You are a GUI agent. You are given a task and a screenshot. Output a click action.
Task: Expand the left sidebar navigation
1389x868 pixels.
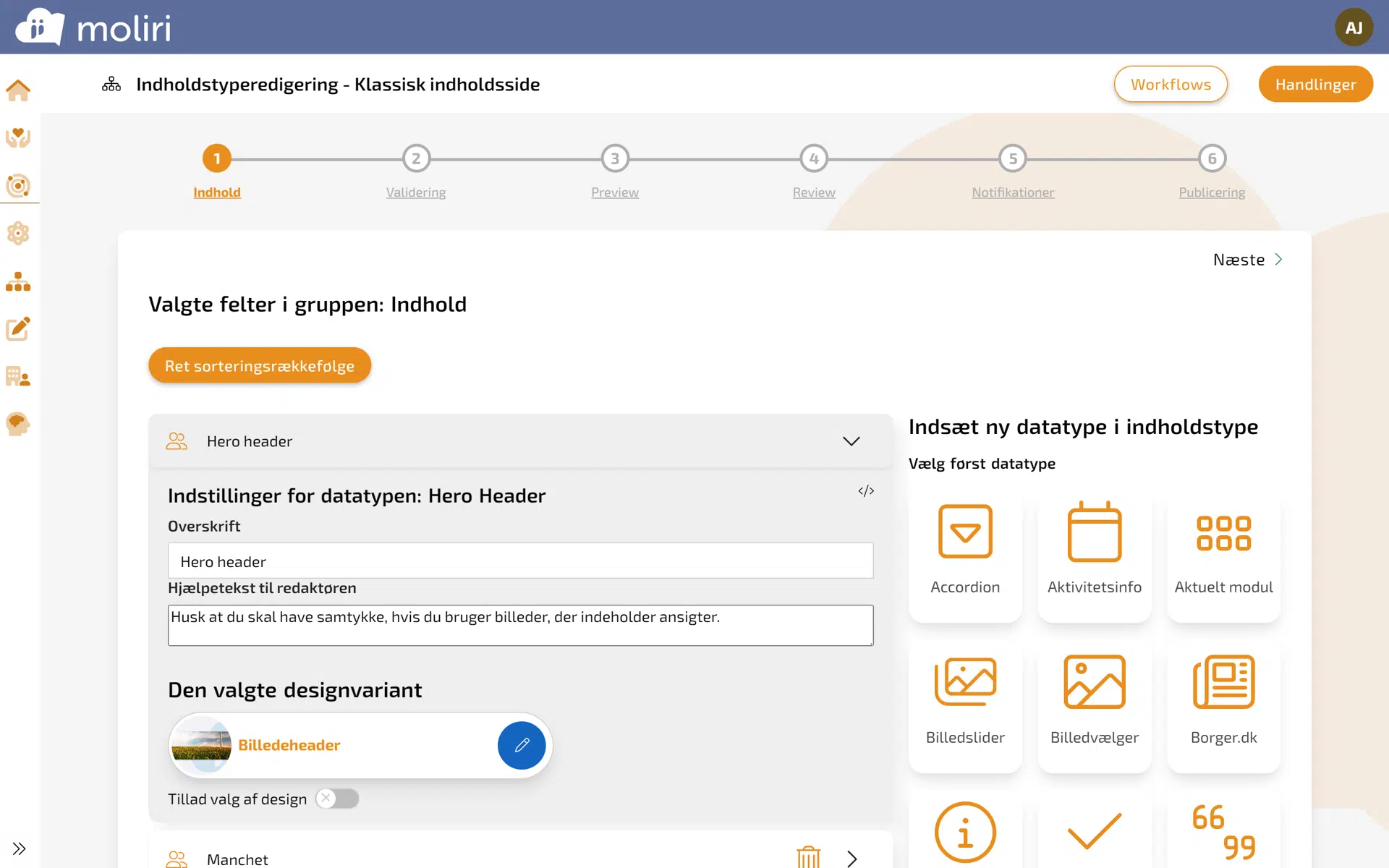19,848
